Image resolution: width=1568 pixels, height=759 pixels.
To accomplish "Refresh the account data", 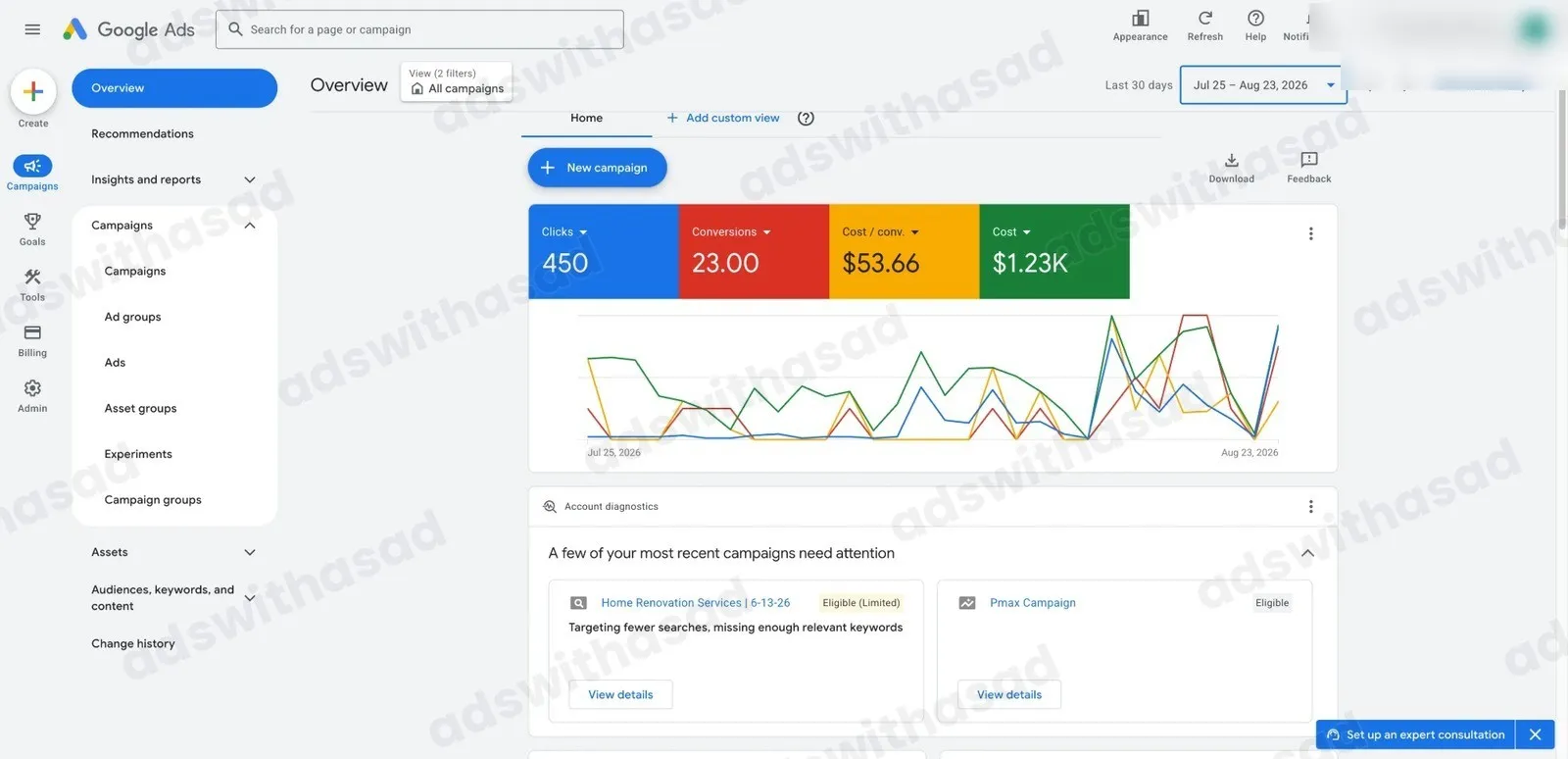I will 1204,25.
